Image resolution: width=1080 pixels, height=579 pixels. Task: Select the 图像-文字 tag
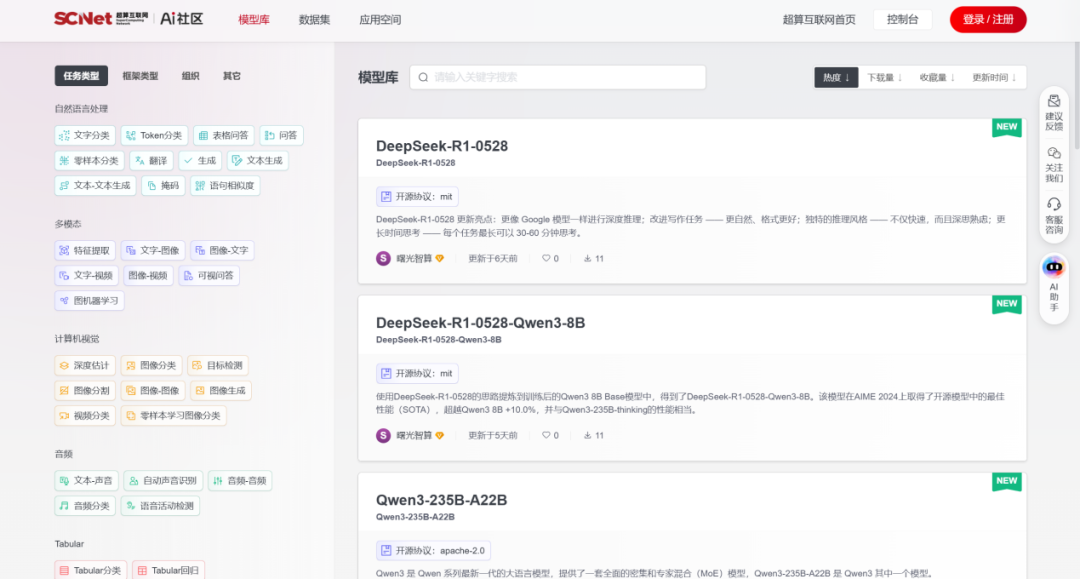222,251
